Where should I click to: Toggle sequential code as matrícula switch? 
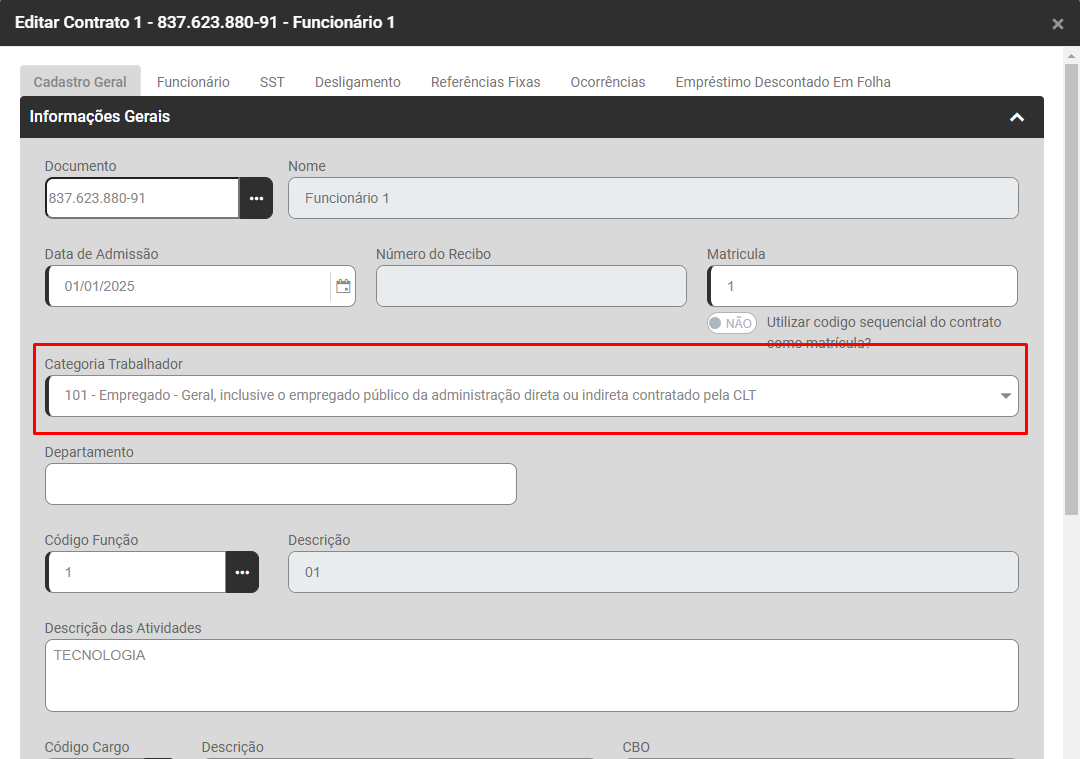click(x=731, y=323)
